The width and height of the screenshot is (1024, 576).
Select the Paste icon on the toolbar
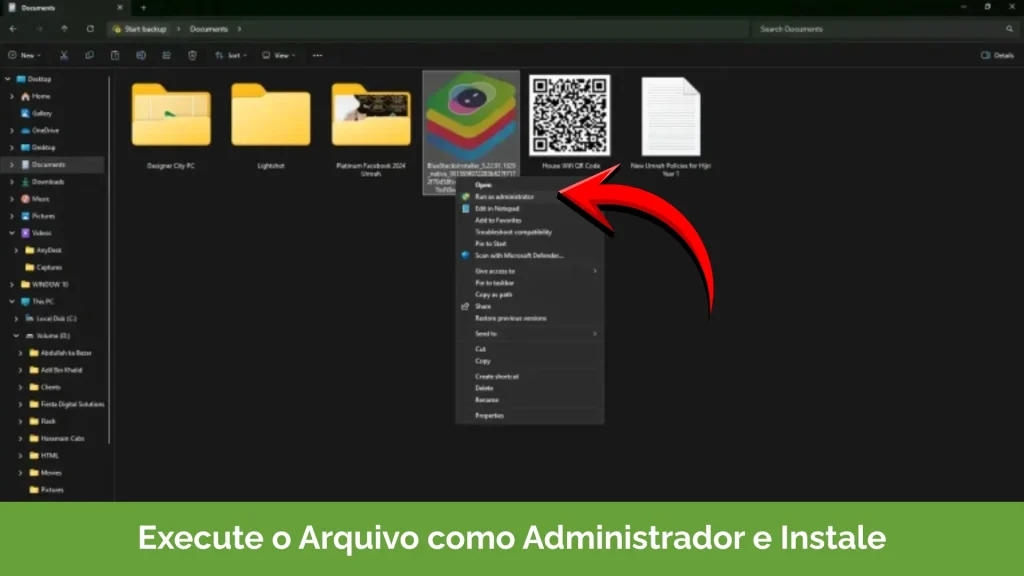tap(115, 55)
